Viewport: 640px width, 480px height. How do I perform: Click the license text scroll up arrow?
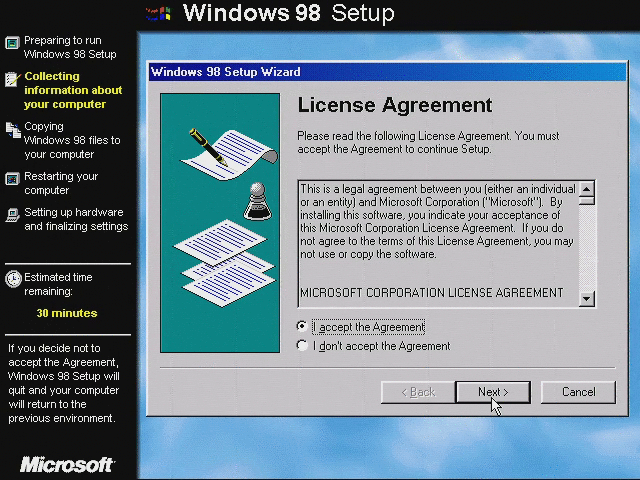pos(587,189)
